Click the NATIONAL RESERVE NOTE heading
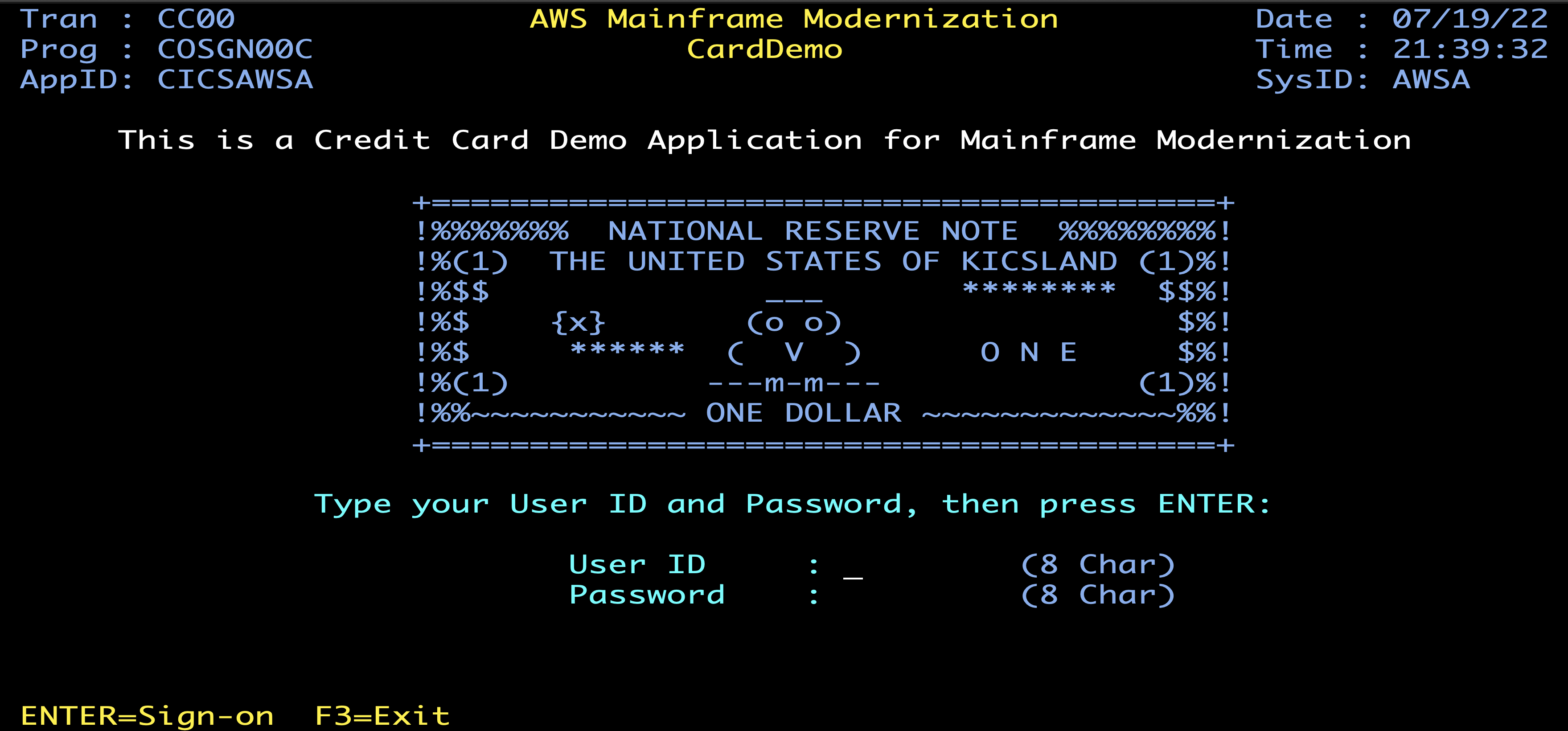The height and width of the screenshot is (731, 1568). point(813,231)
